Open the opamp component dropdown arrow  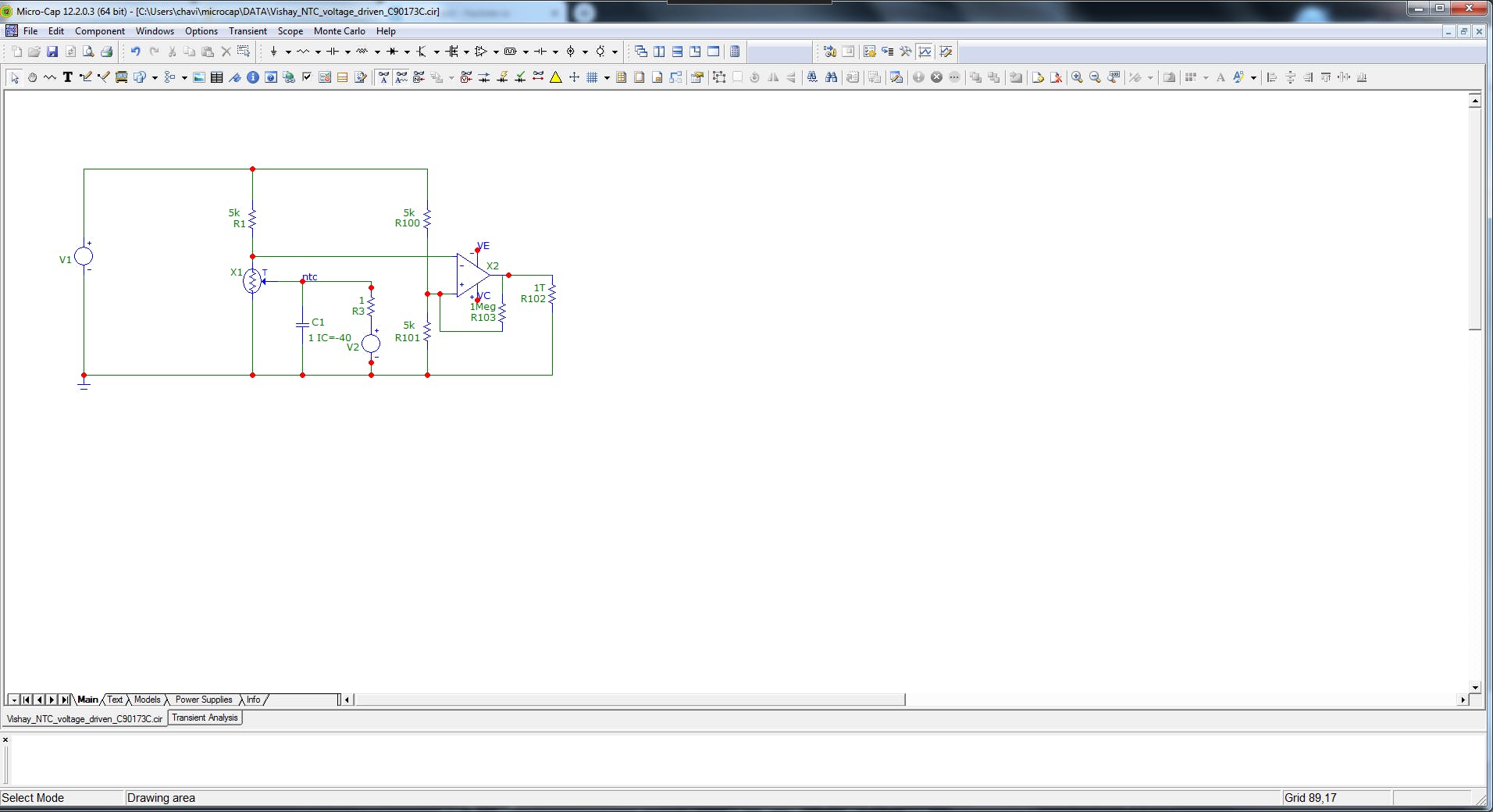(496, 52)
